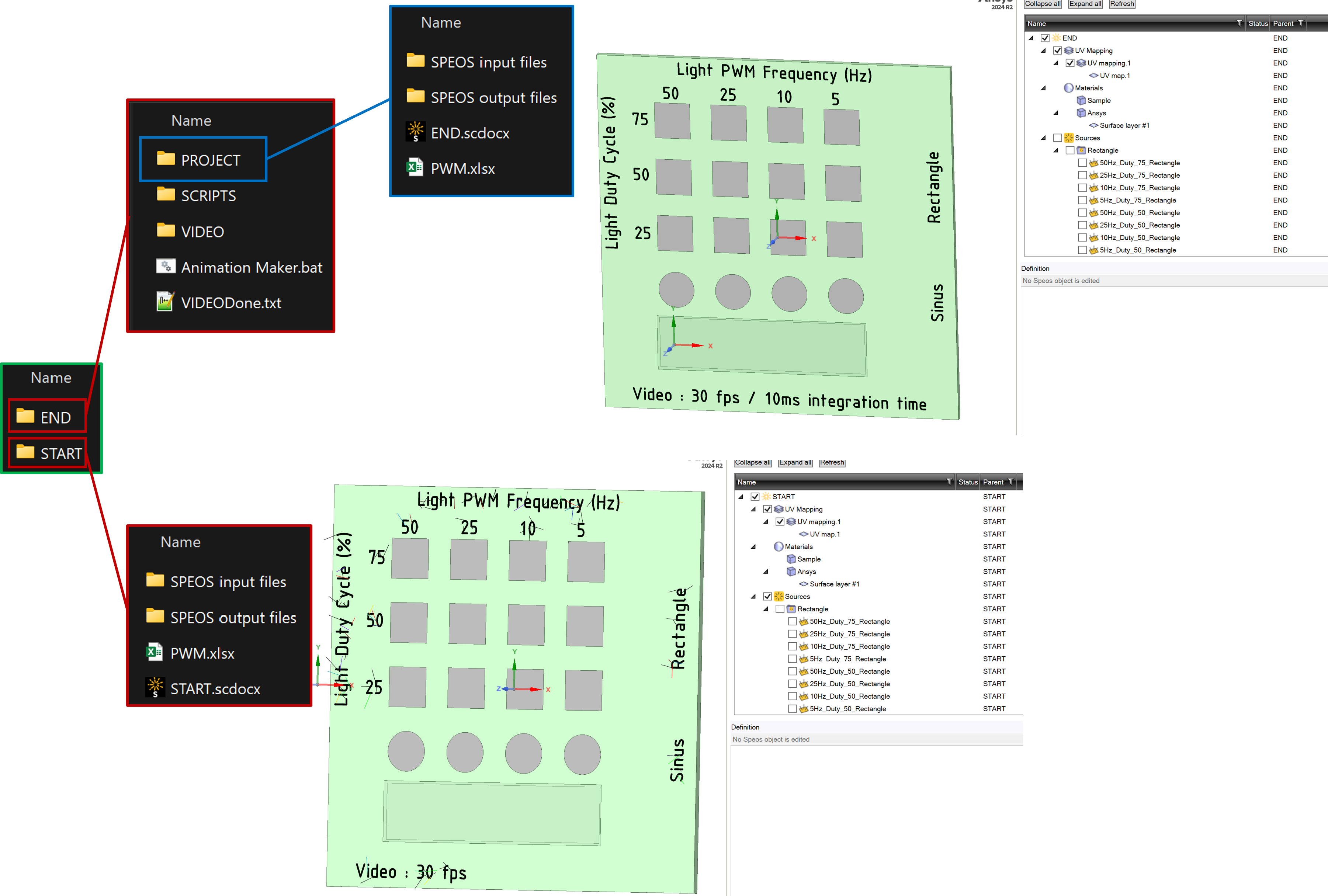Open the END folder
Image resolution: width=1328 pixels, height=896 pixels.
tap(44, 417)
